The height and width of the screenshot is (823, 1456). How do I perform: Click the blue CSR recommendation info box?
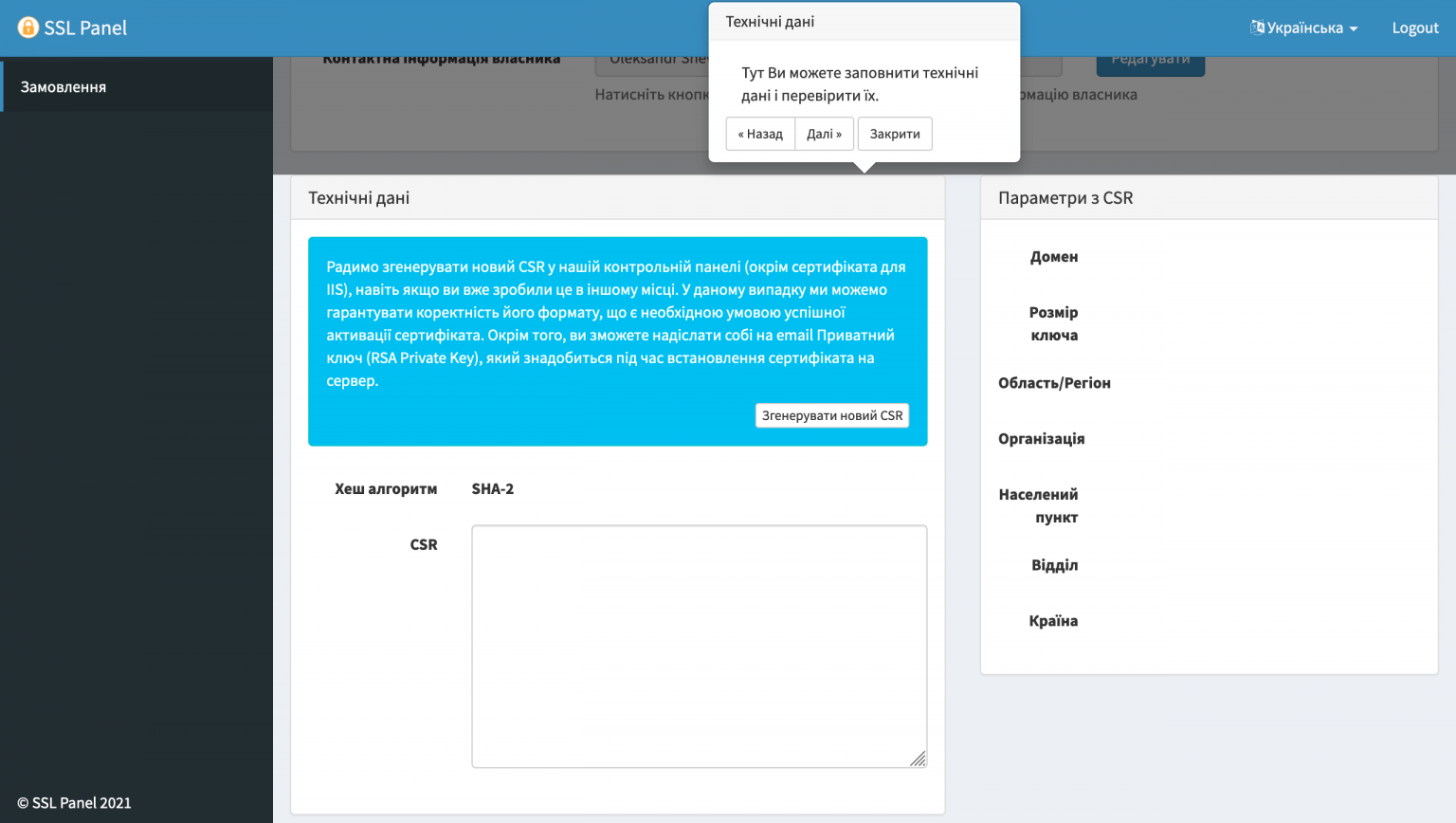click(x=616, y=322)
